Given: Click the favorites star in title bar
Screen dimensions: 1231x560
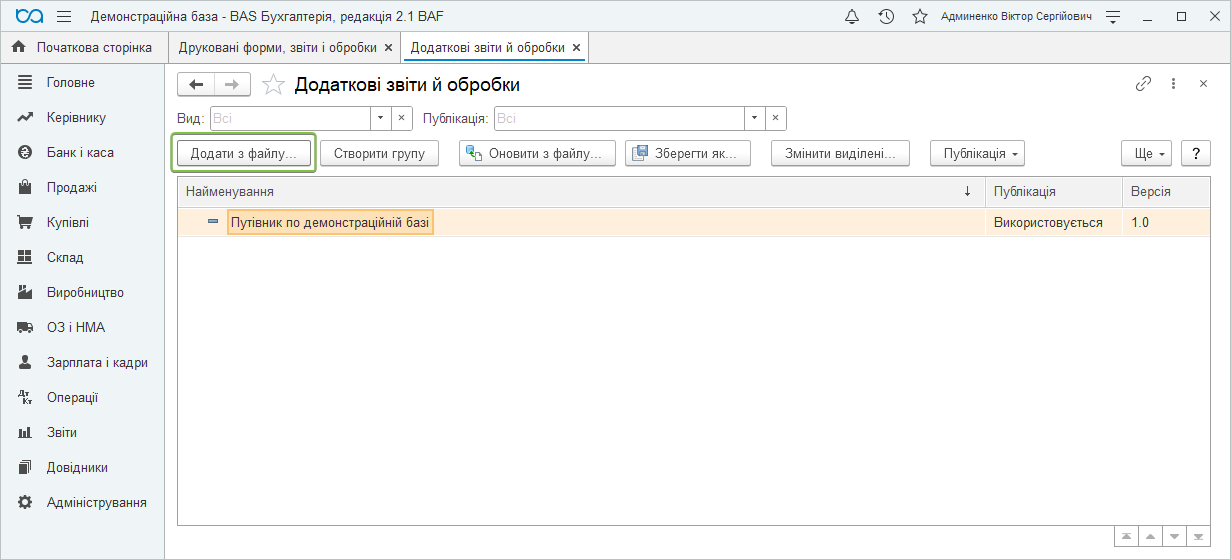Looking at the screenshot, I should (x=919, y=17).
